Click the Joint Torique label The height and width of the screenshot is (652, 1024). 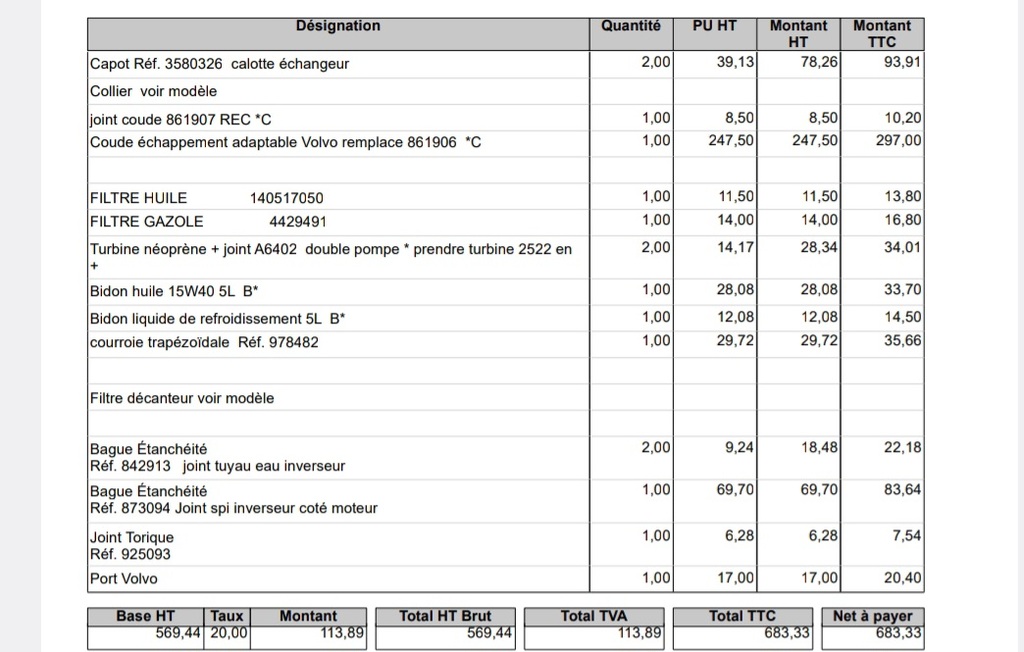pos(132,538)
